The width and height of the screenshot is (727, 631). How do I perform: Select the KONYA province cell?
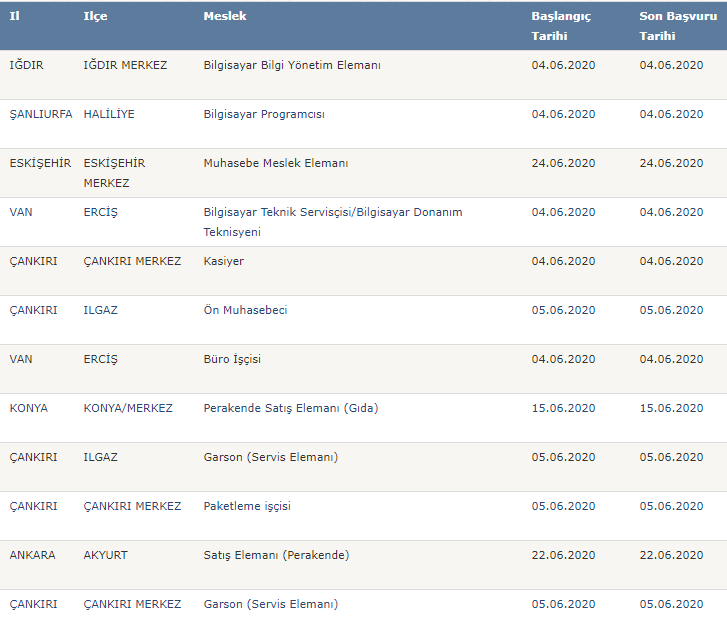coord(29,408)
